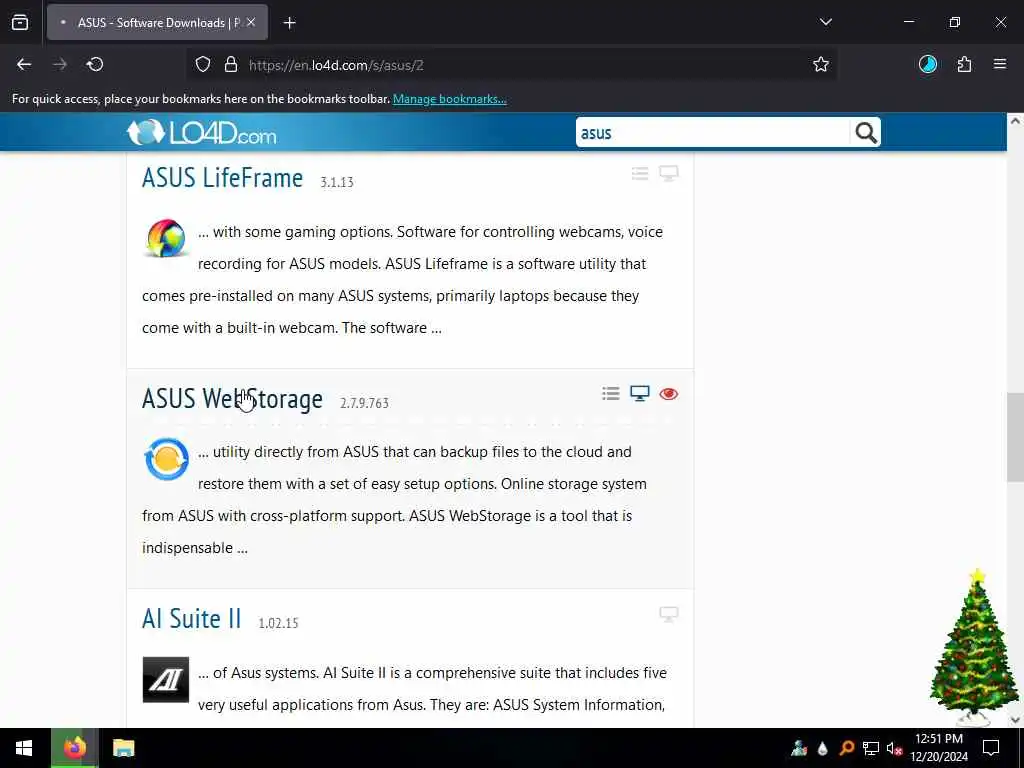1024x768 pixels.
Task: Click the scrollbar down arrow
Action: [x=1015, y=720]
